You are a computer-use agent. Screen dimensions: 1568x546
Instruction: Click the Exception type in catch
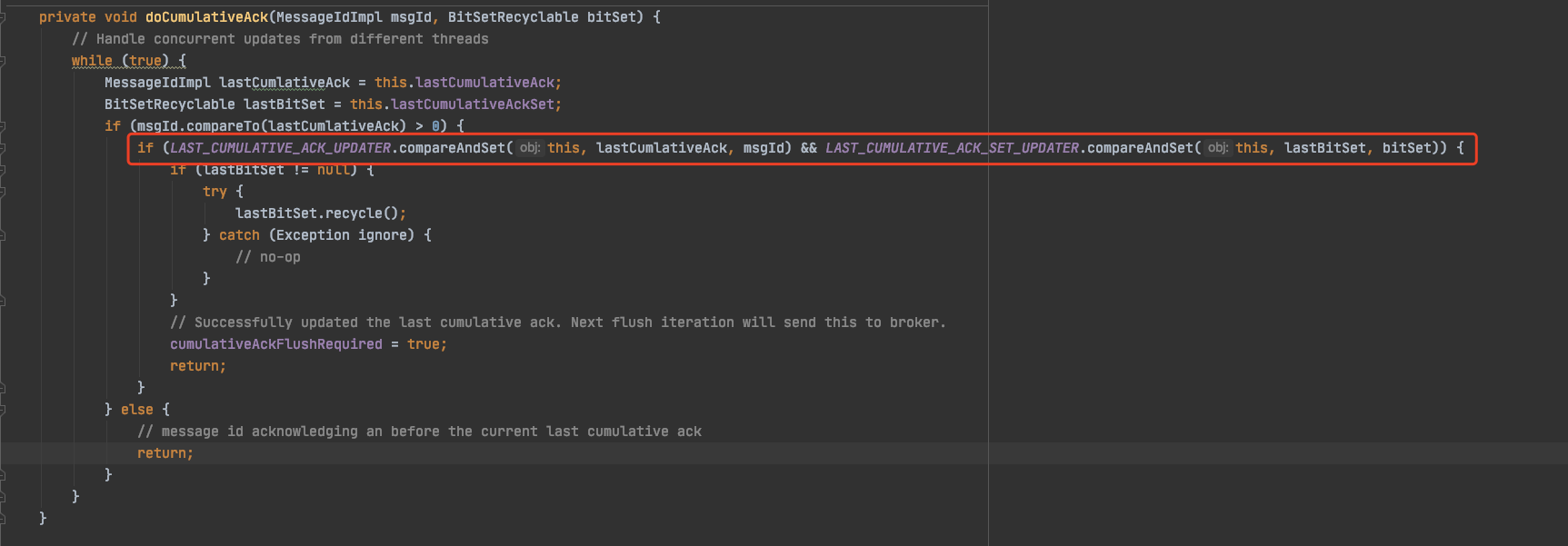point(313,235)
